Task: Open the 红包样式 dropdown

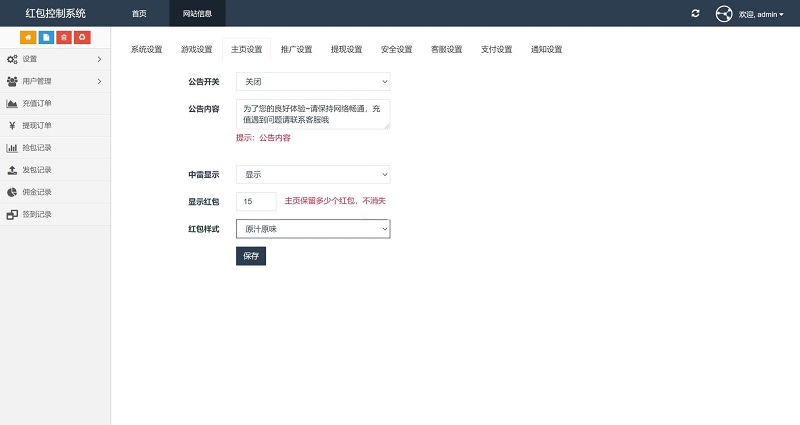Action: pos(313,229)
